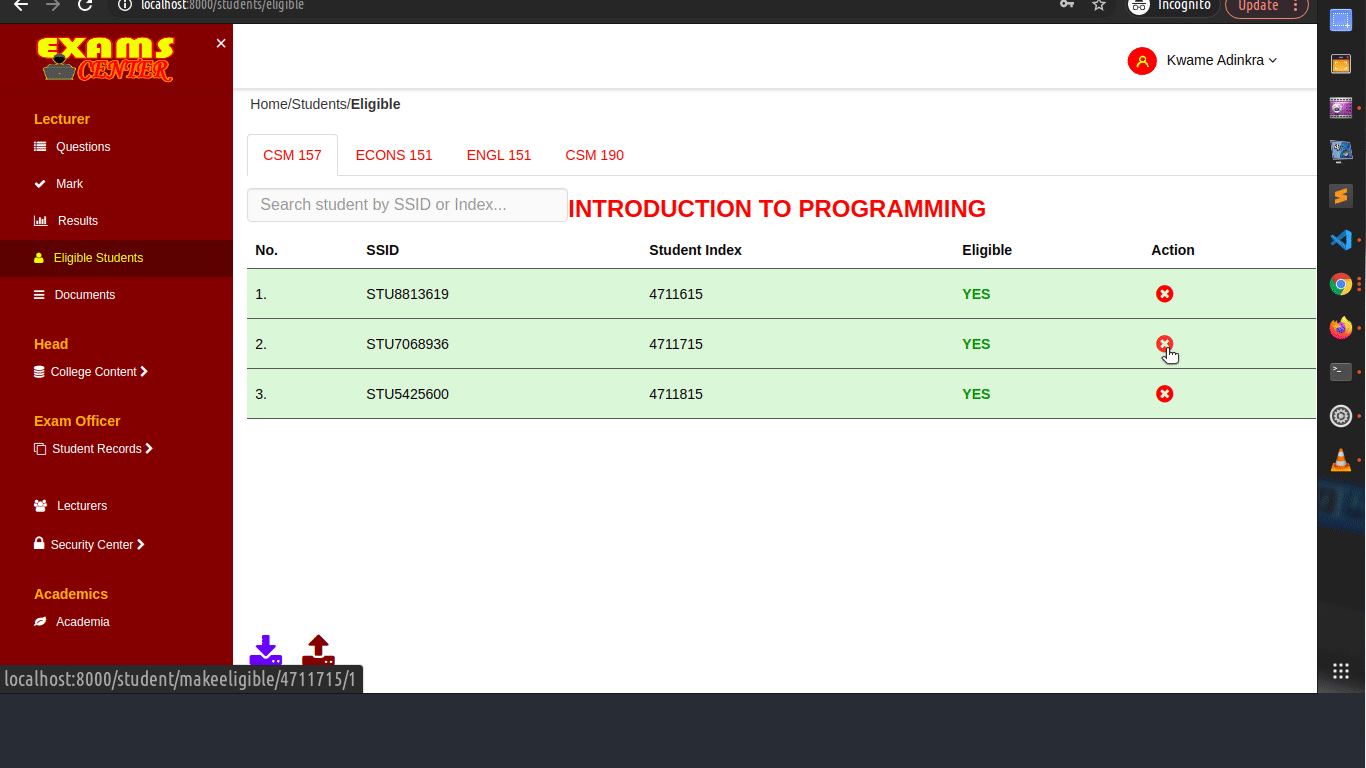
Task: Click the Incognito indicator
Action: [x=1171, y=6]
